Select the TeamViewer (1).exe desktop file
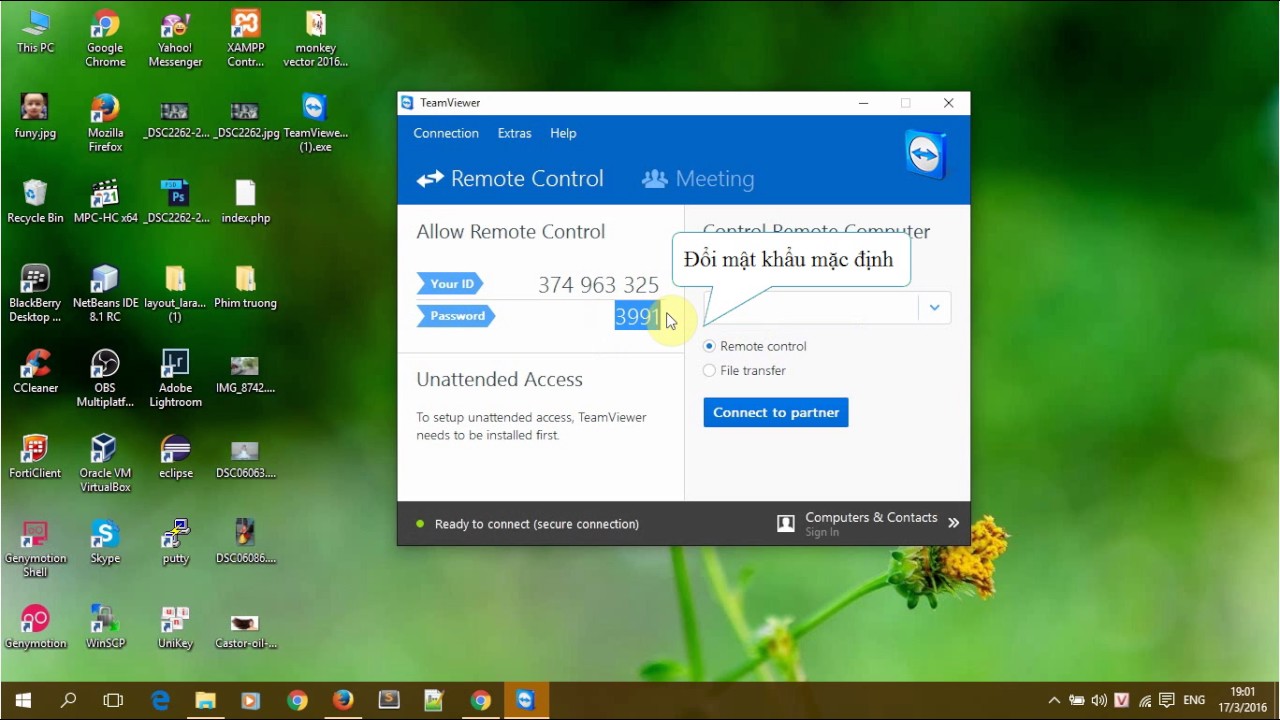1280x720 pixels. (316, 124)
